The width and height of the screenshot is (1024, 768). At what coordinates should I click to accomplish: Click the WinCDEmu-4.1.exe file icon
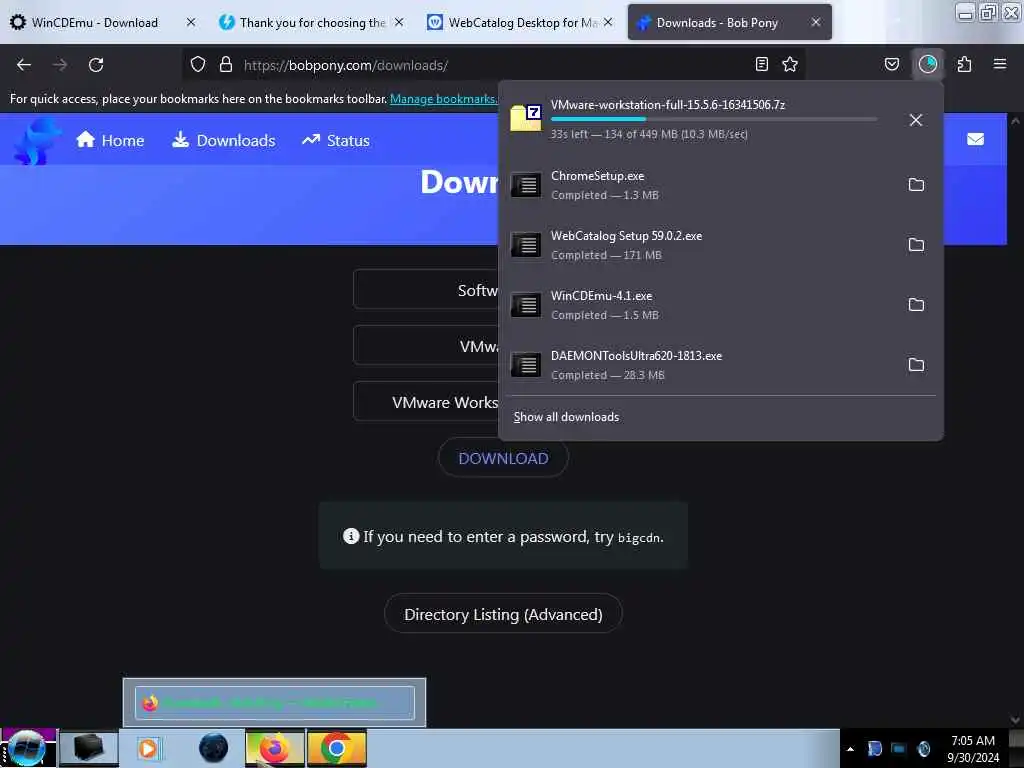click(526, 305)
